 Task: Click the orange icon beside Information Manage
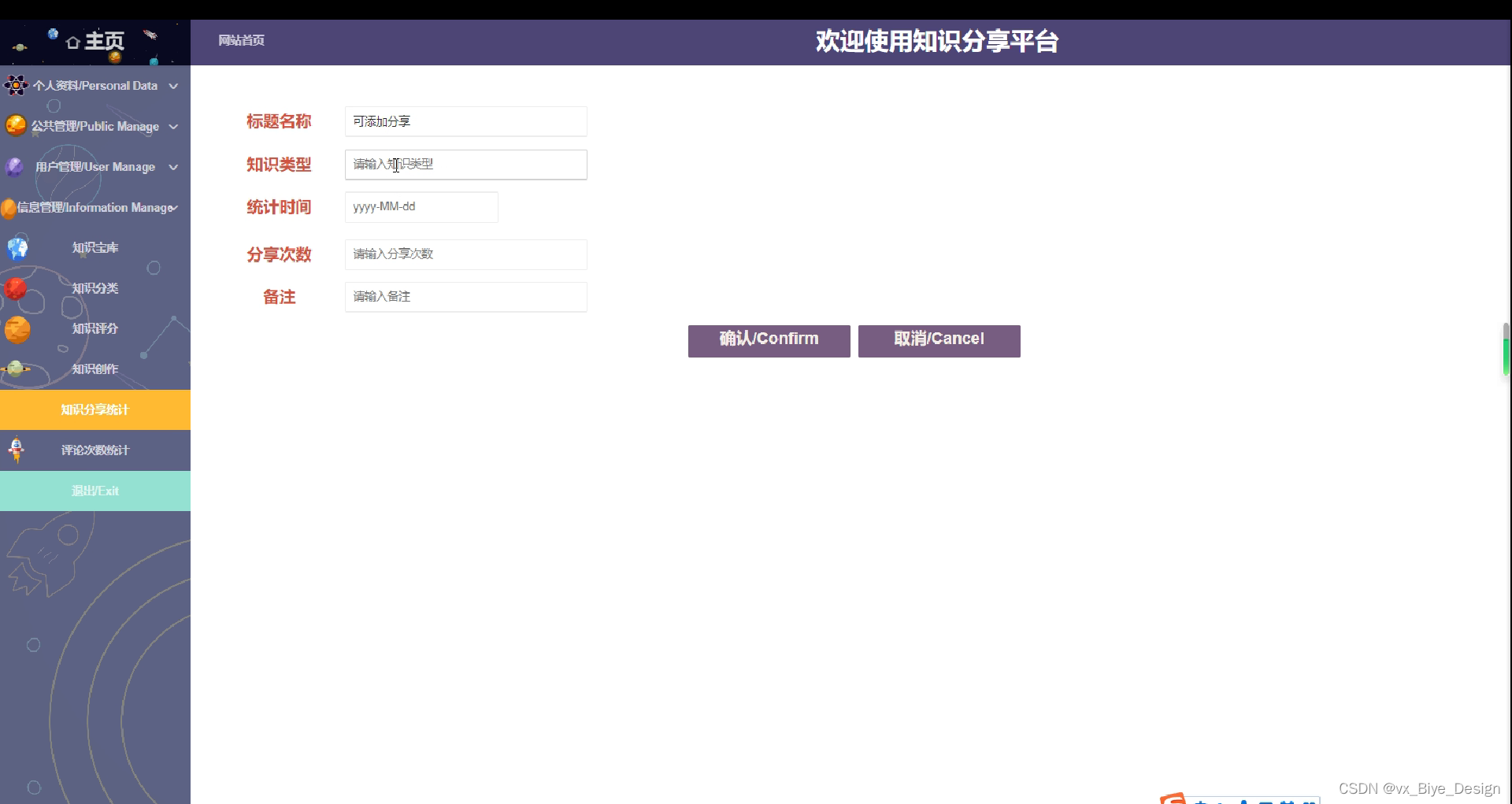point(9,208)
